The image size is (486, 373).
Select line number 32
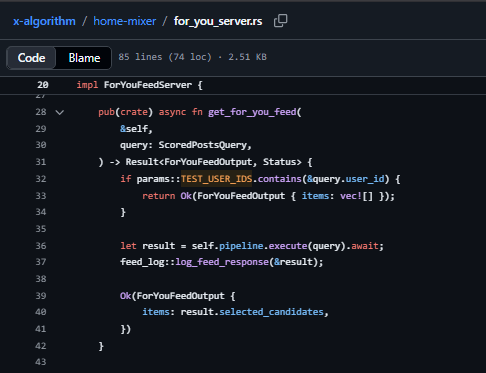tap(41, 179)
